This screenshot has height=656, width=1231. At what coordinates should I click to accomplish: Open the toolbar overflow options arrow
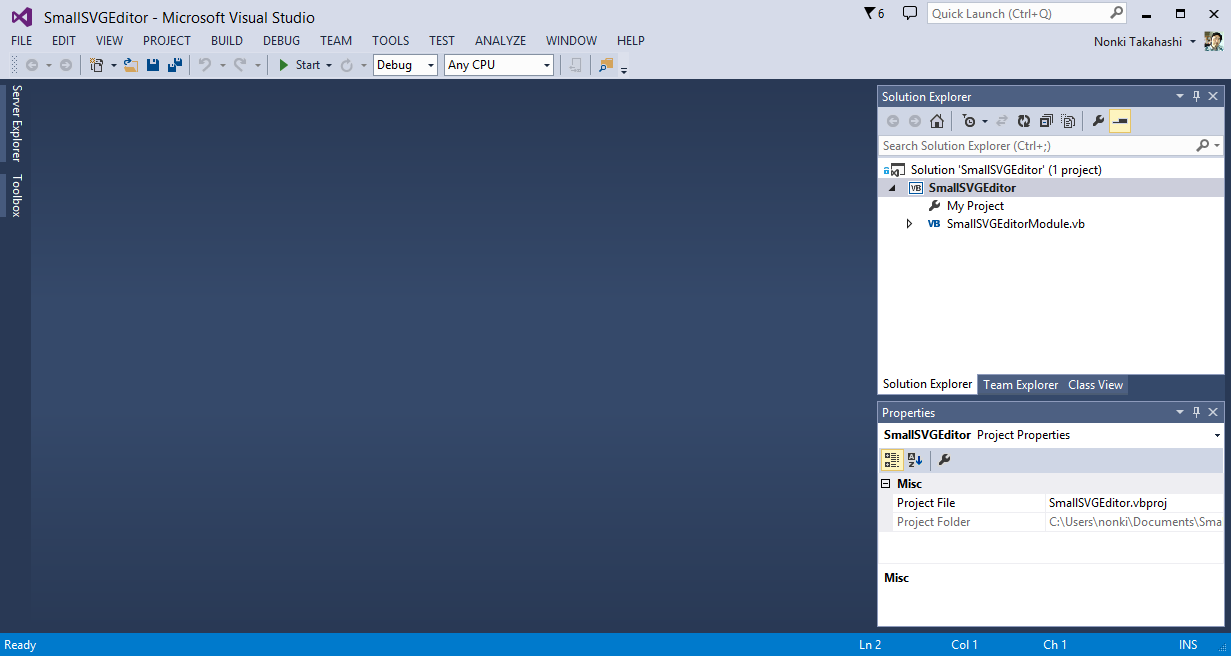pyautogui.click(x=624, y=70)
